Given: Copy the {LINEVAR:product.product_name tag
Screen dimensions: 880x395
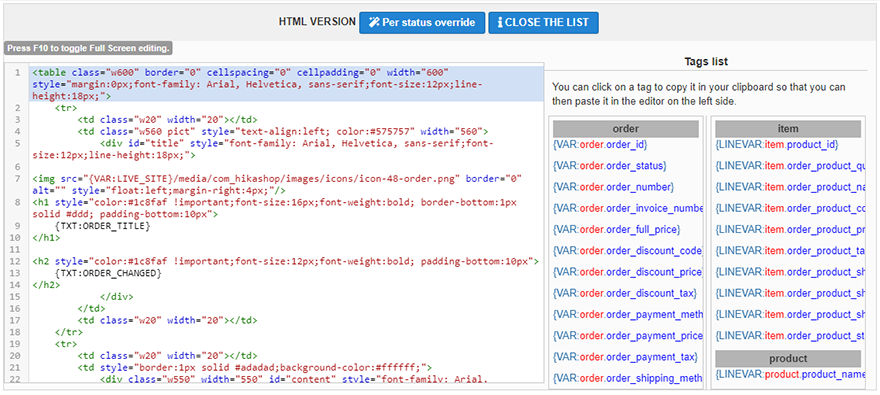Looking at the screenshot, I should (x=790, y=374).
